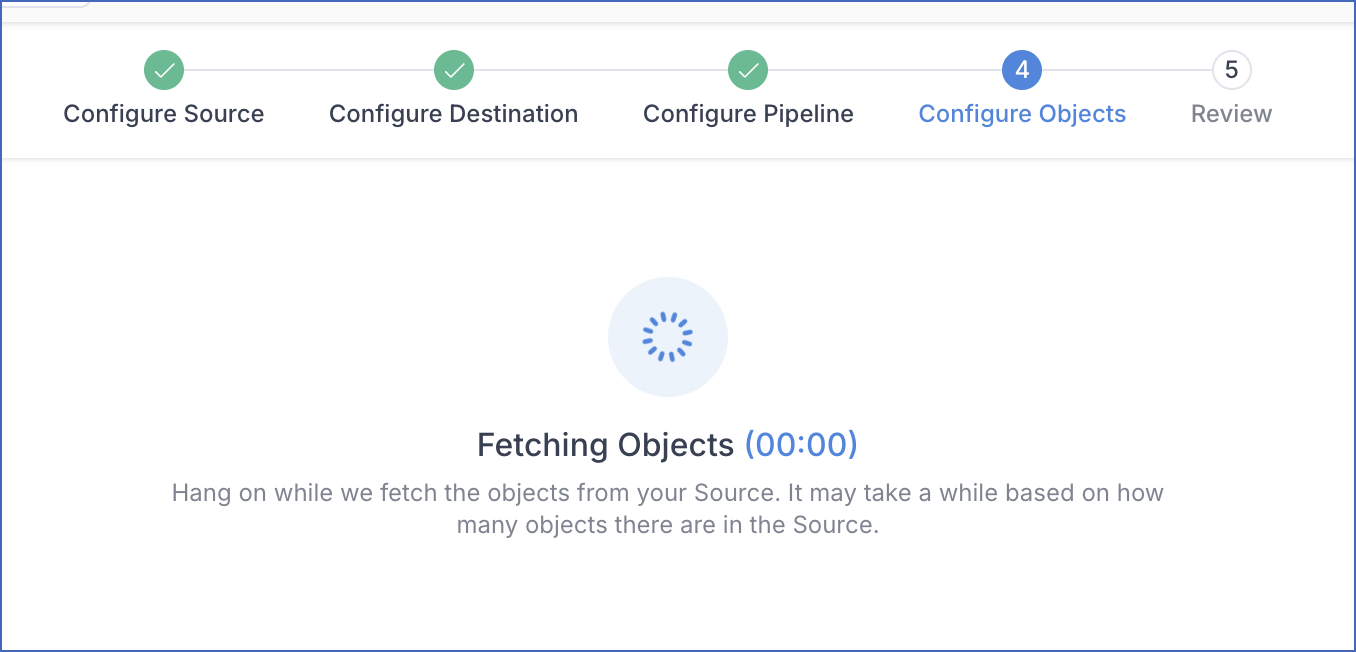The height and width of the screenshot is (652, 1356).
Task: Go to the Configure Source step label
Action: click(x=164, y=114)
